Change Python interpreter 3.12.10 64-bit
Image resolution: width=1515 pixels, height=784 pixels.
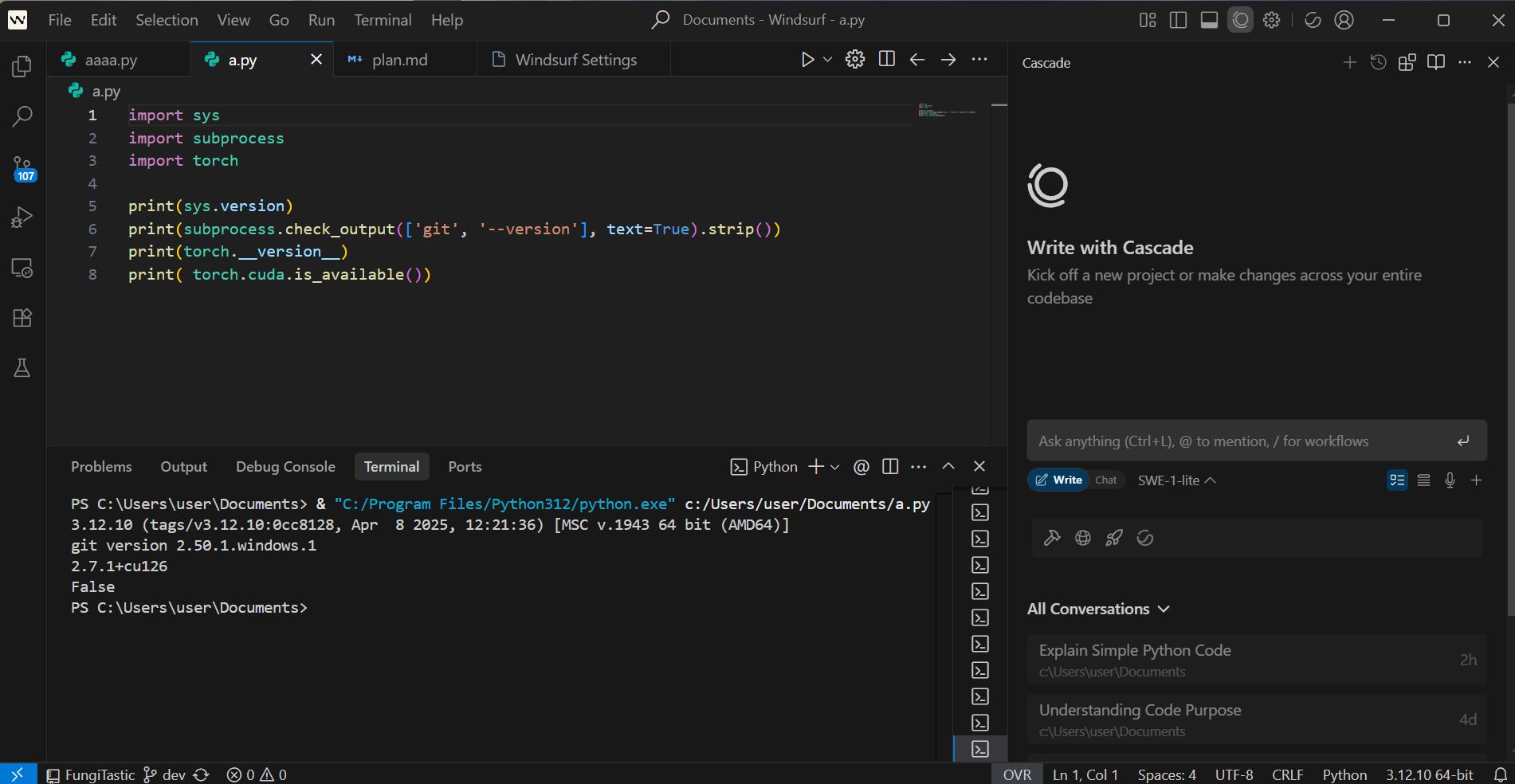(x=1429, y=774)
